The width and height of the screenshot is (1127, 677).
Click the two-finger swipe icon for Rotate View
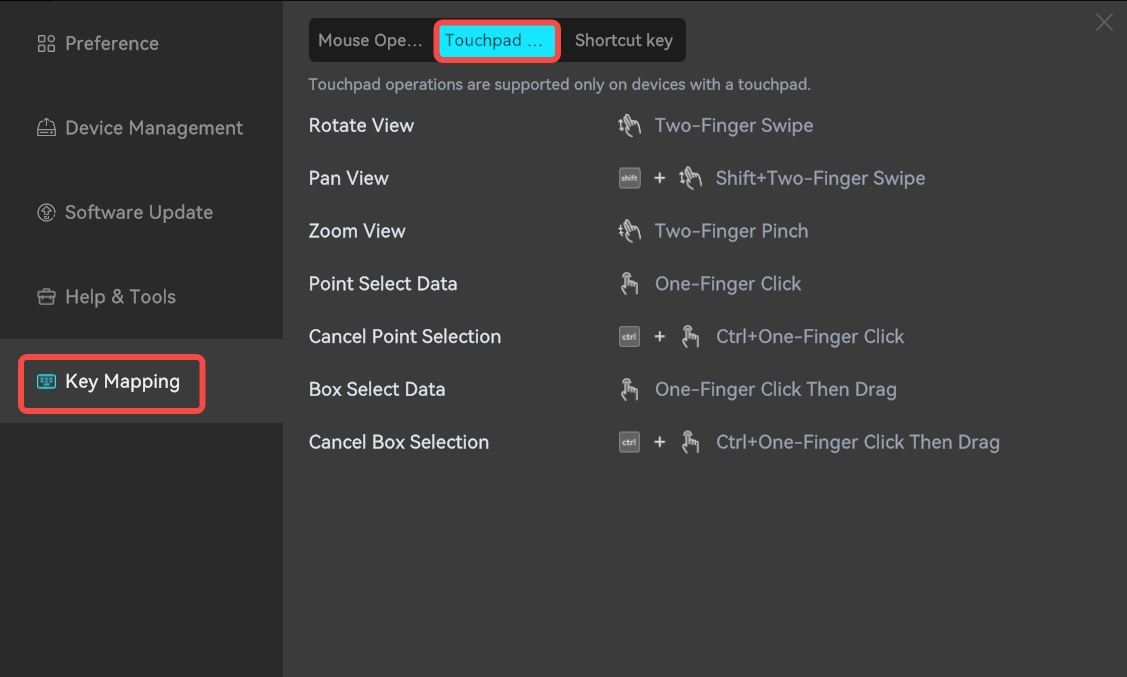tap(629, 125)
